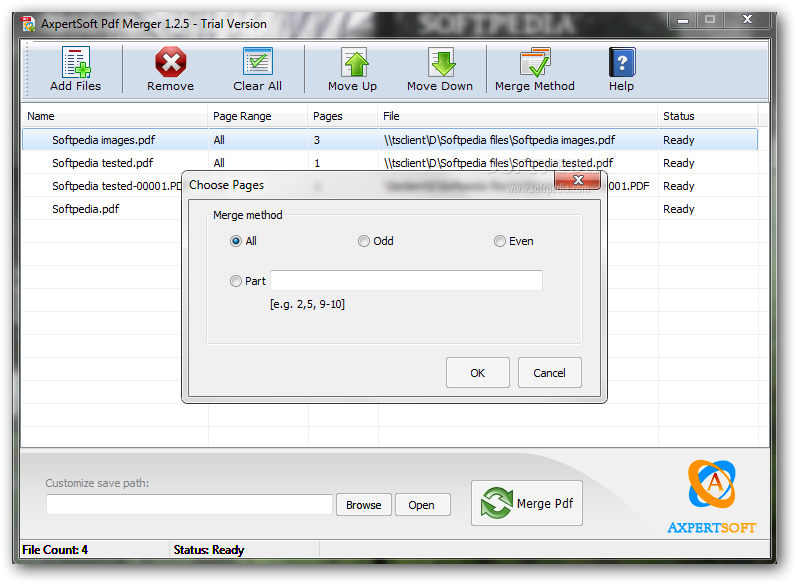This screenshot has height=584, width=797.
Task: Click the app icon in title bar
Action: [x=28, y=24]
